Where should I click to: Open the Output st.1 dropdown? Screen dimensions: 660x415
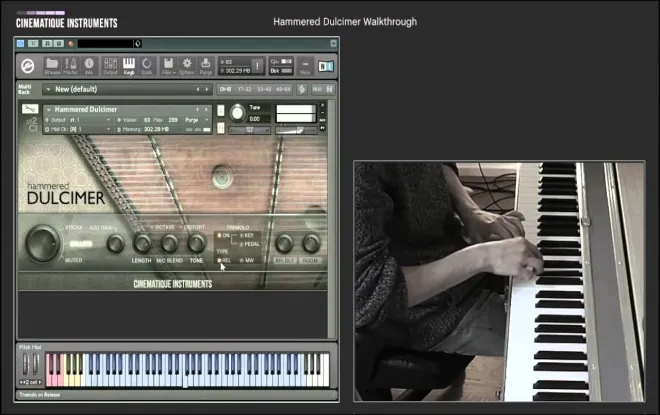tap(78, 120)
